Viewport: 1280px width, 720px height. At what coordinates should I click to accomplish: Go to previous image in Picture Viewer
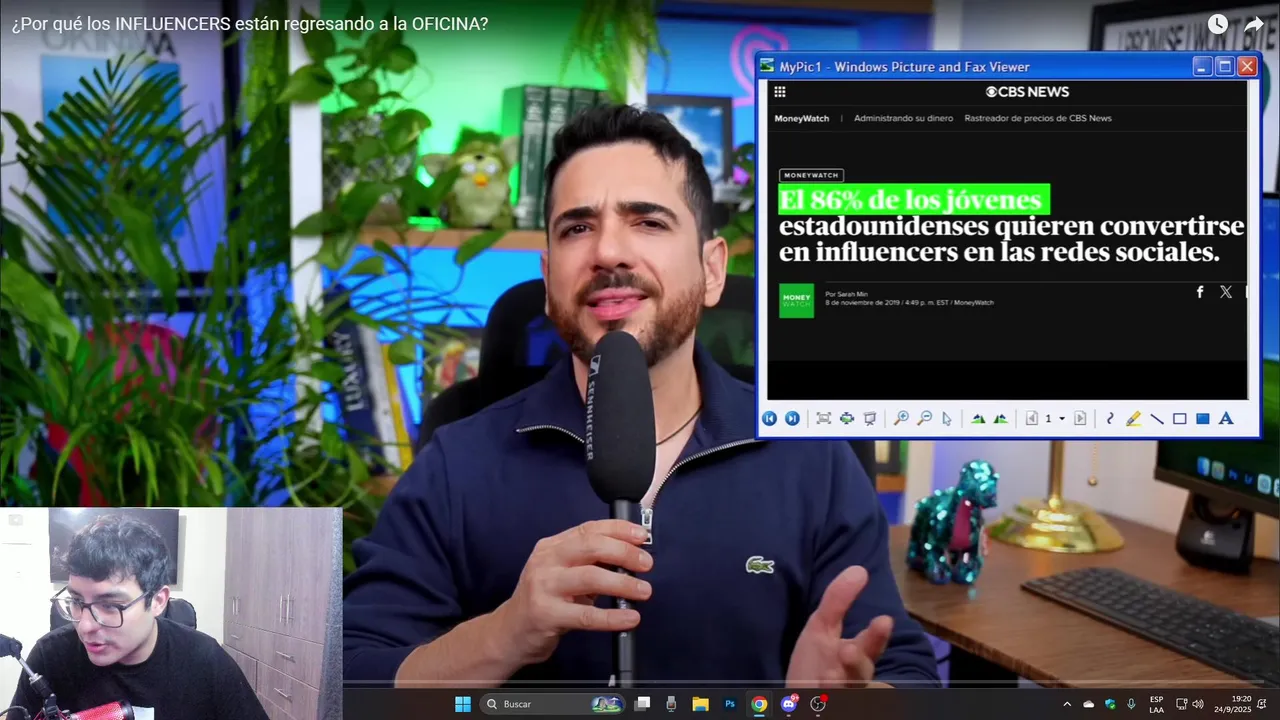(769, 419)
